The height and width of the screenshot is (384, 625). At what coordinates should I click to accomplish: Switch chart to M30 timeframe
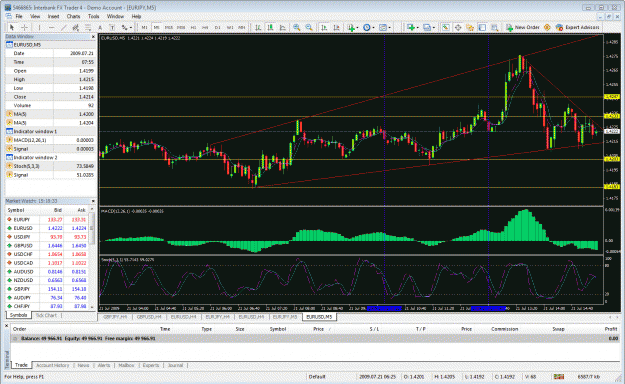181,27
